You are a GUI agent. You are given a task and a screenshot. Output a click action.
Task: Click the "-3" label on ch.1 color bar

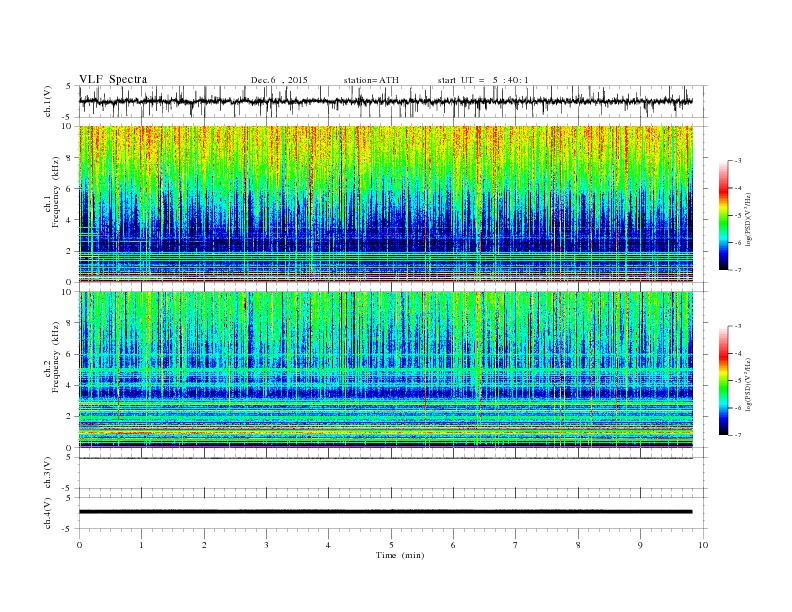point(738,161)
